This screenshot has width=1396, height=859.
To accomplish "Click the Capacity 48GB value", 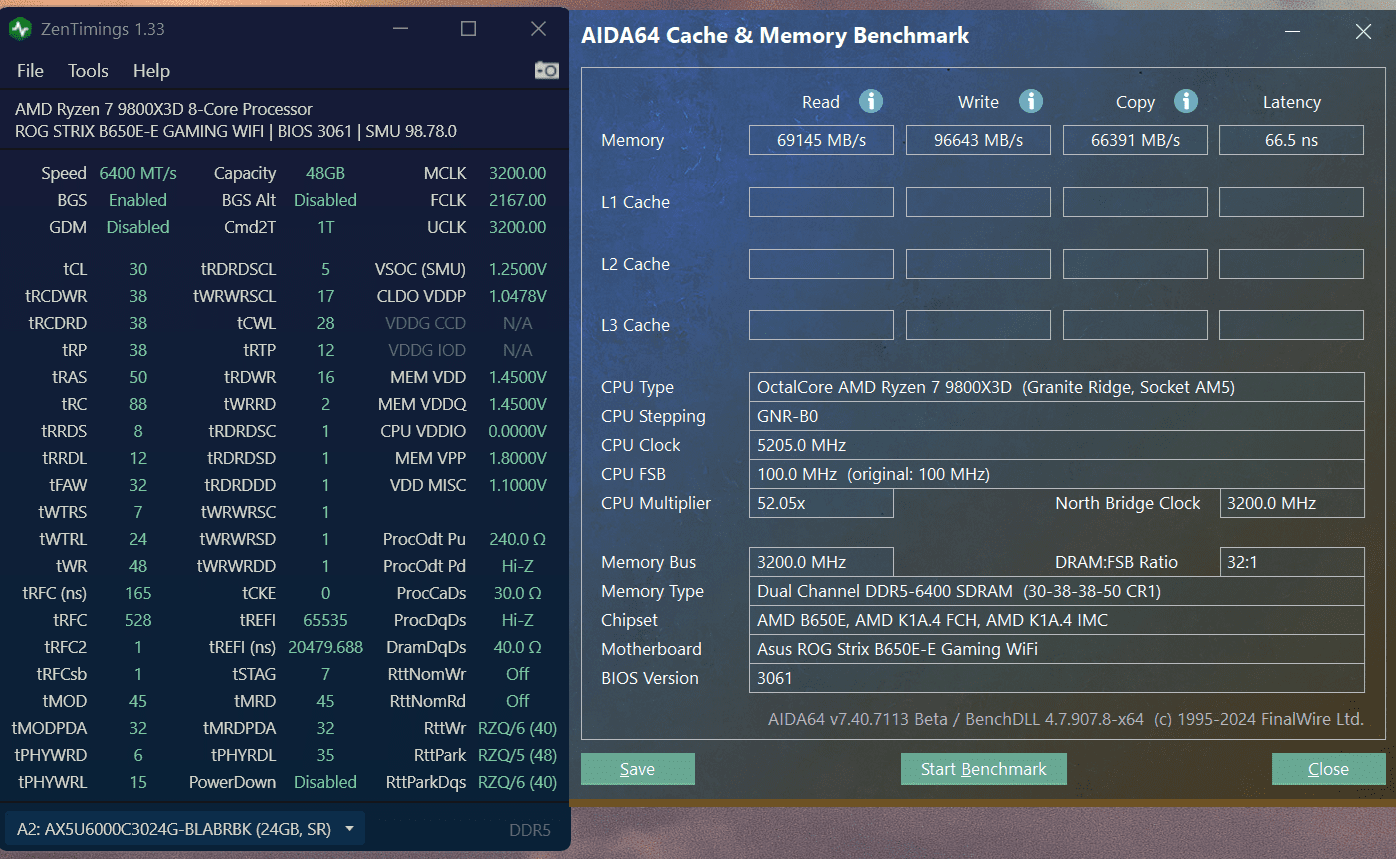I will coord(325,173).
